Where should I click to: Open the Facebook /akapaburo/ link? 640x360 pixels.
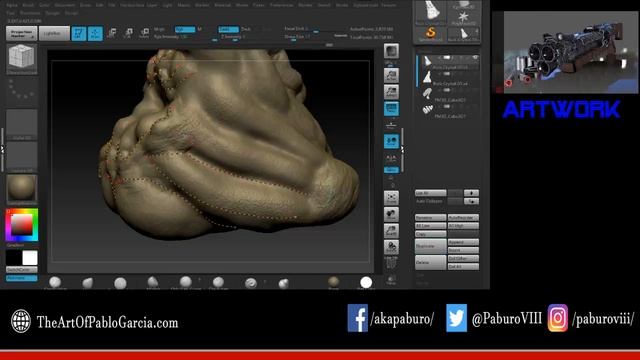[x=391, y=318]
